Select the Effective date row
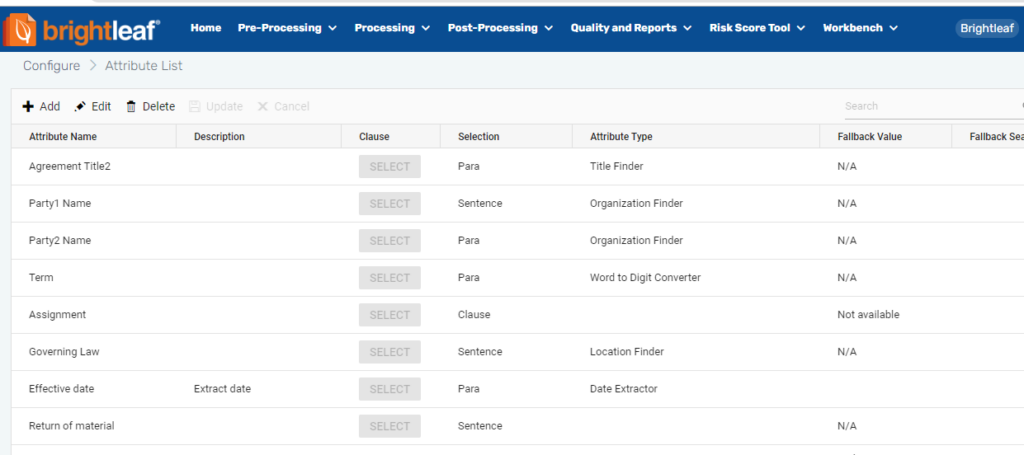This screenshot has width=1024, height=455. (62, 389)
